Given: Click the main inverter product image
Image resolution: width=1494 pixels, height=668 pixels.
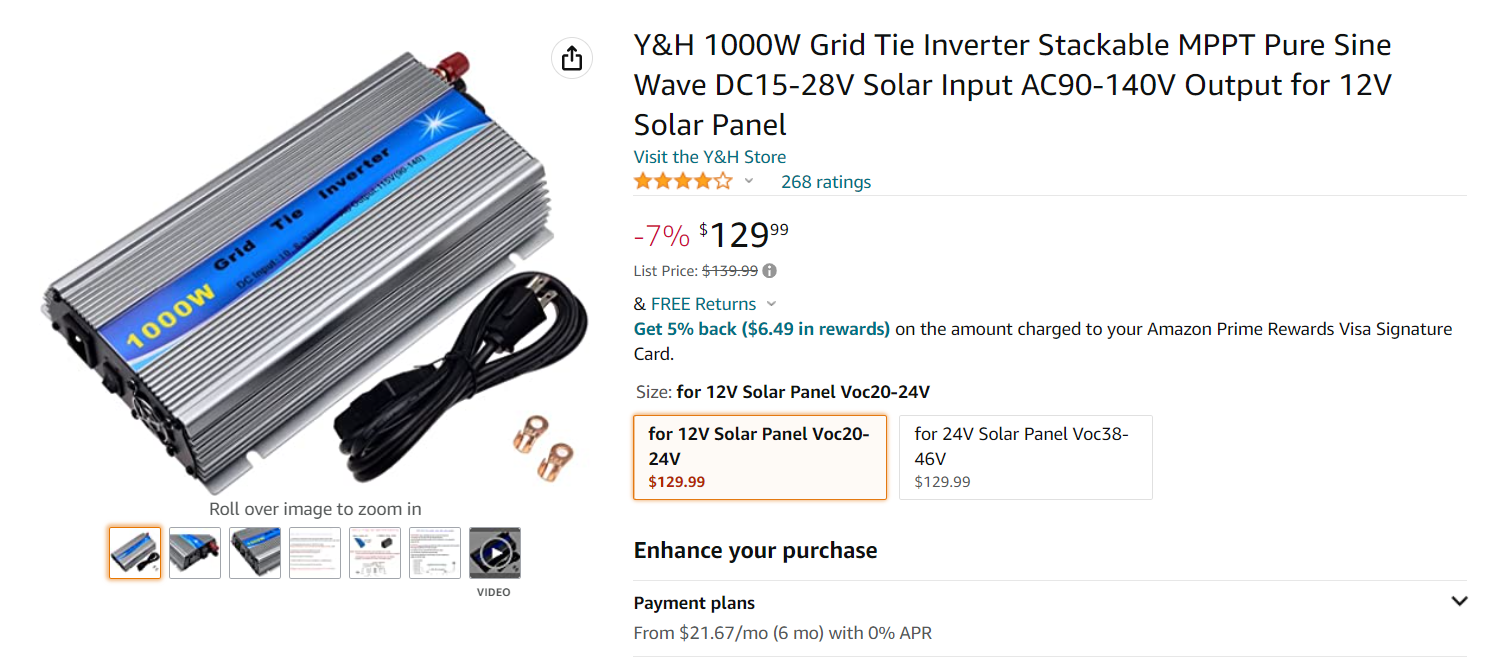Looking at the screenshot, I should pyautogui.click(x=300, y=280).
